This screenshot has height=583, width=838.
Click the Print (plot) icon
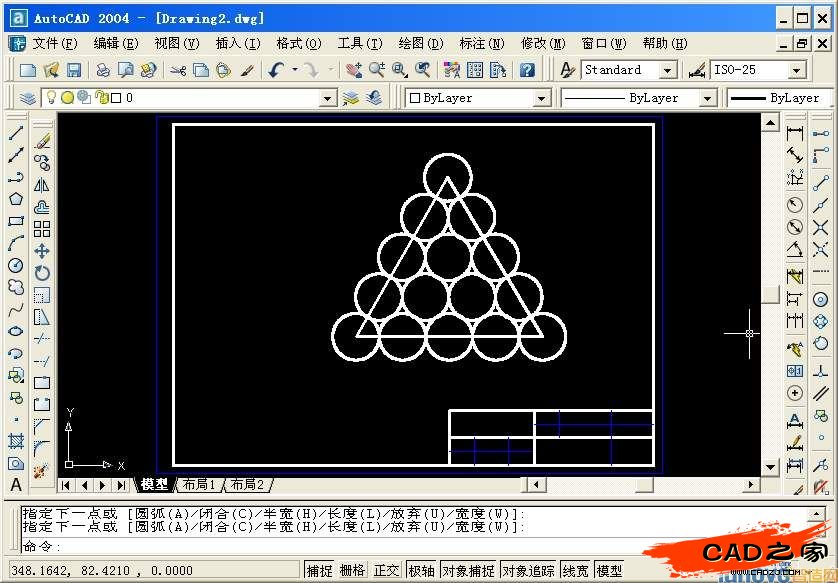point(103,70)
